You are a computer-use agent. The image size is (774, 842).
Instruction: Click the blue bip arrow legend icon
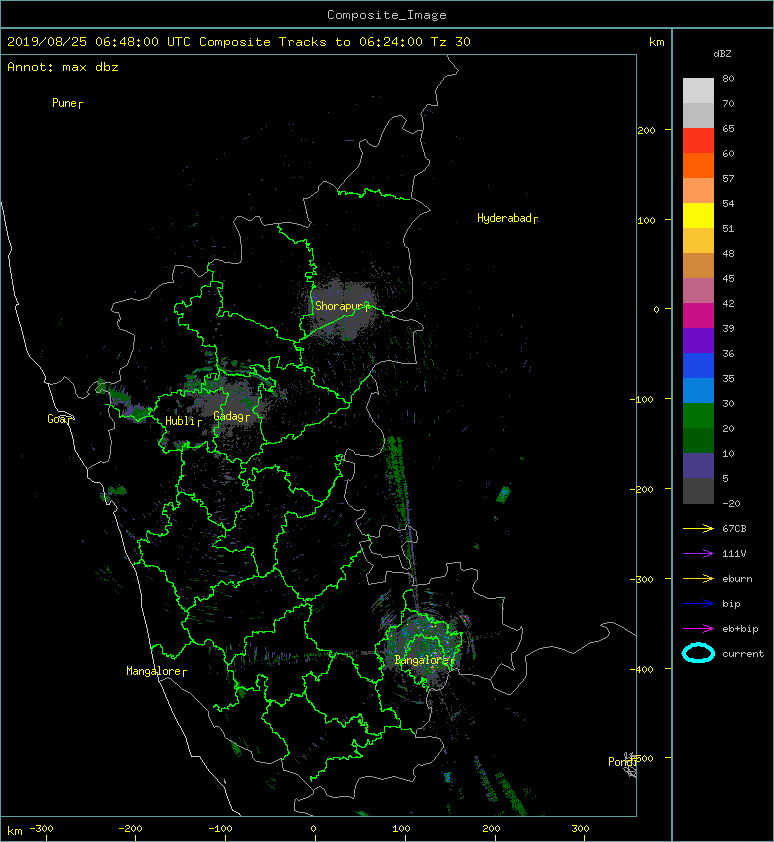click(x=698, y=604)
